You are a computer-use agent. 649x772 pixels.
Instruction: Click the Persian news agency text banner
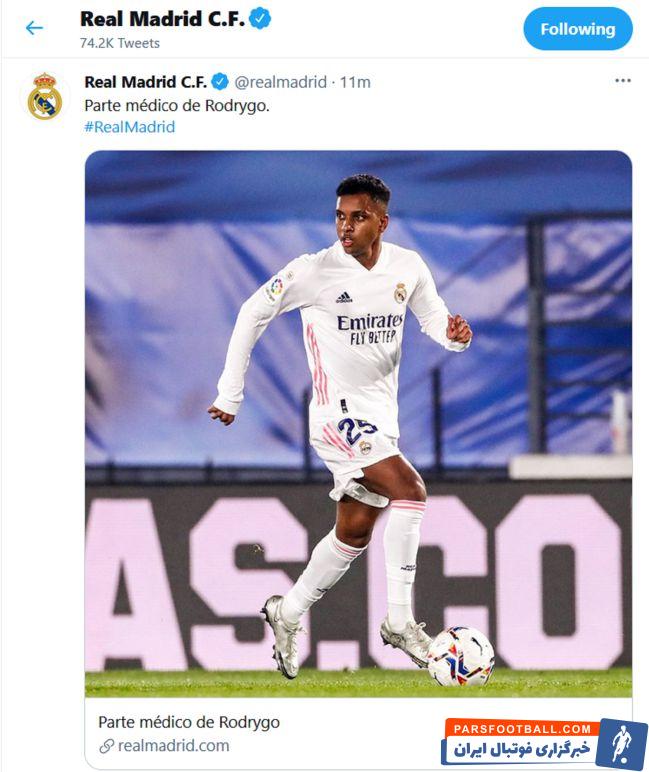(522, 750)
